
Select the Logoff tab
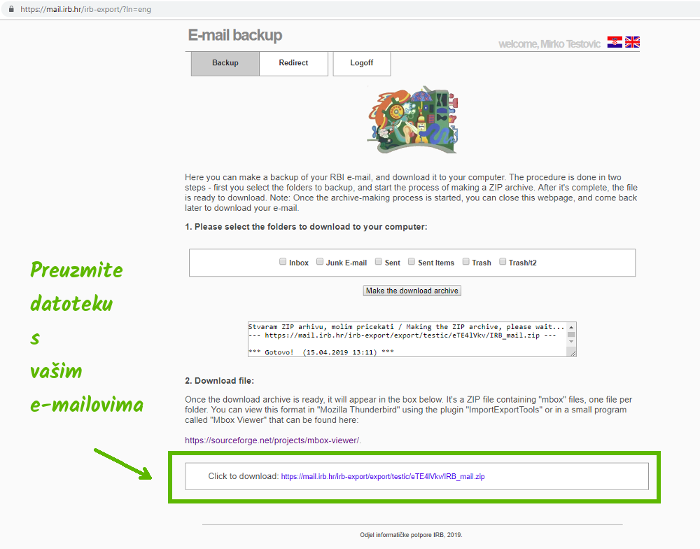[x=362, y=63]
